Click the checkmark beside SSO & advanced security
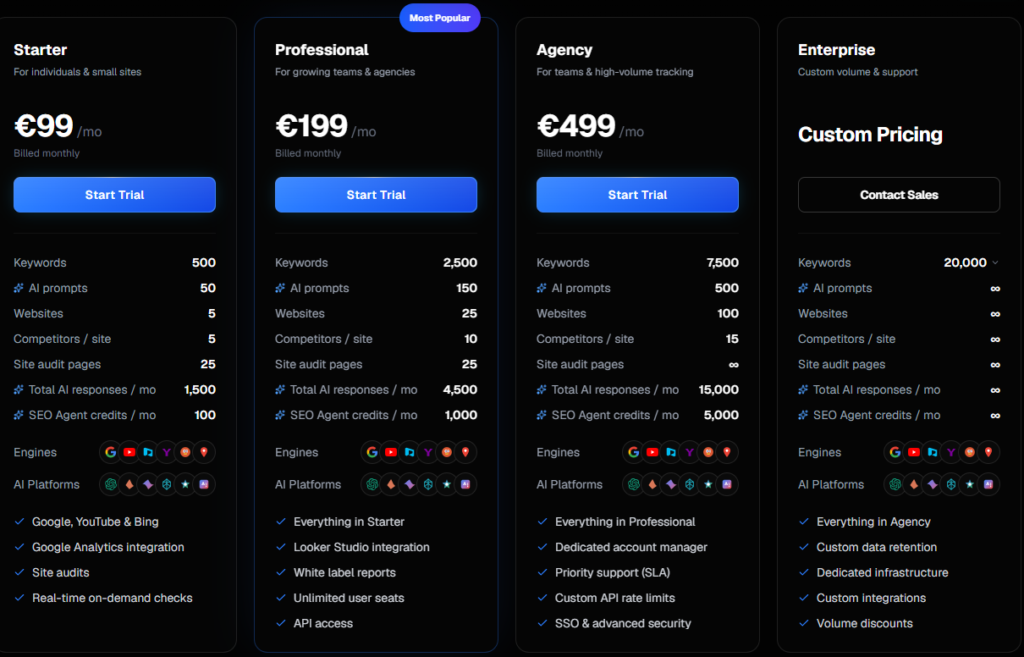 [542, 623]
